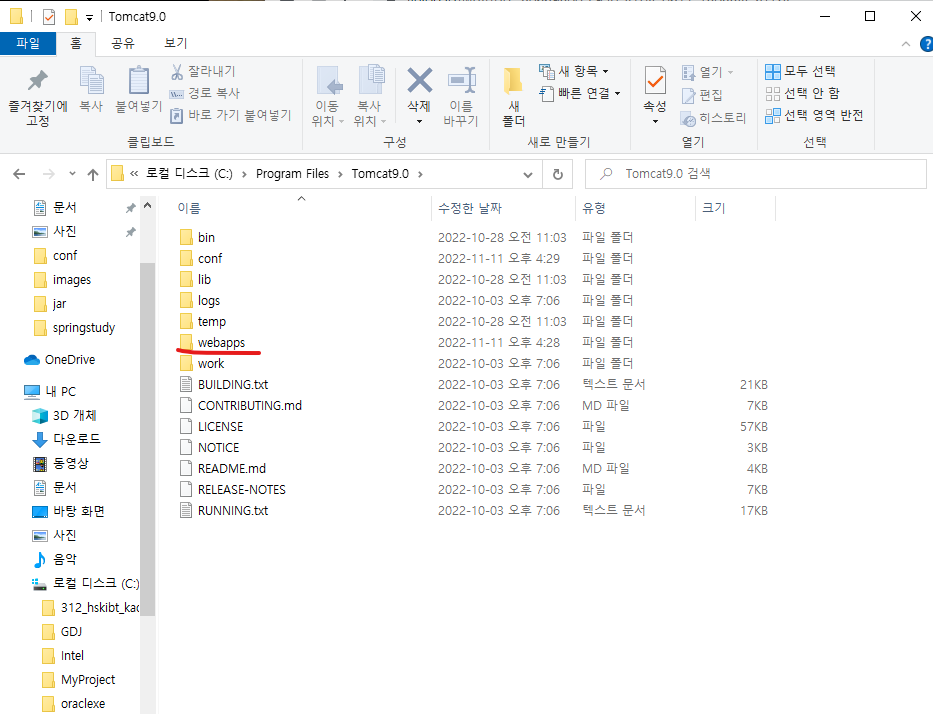Open the recent locations dropdown arrow

coord(72,174)
